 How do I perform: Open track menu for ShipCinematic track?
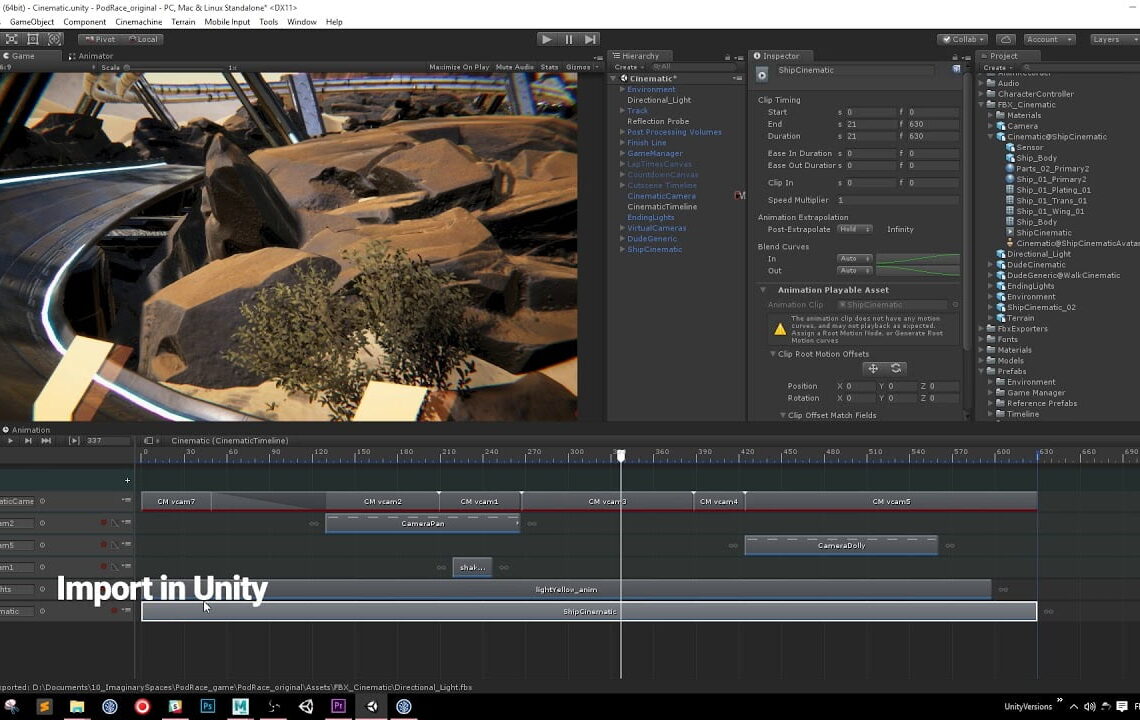pyautogui.click(x=127, y=610)
